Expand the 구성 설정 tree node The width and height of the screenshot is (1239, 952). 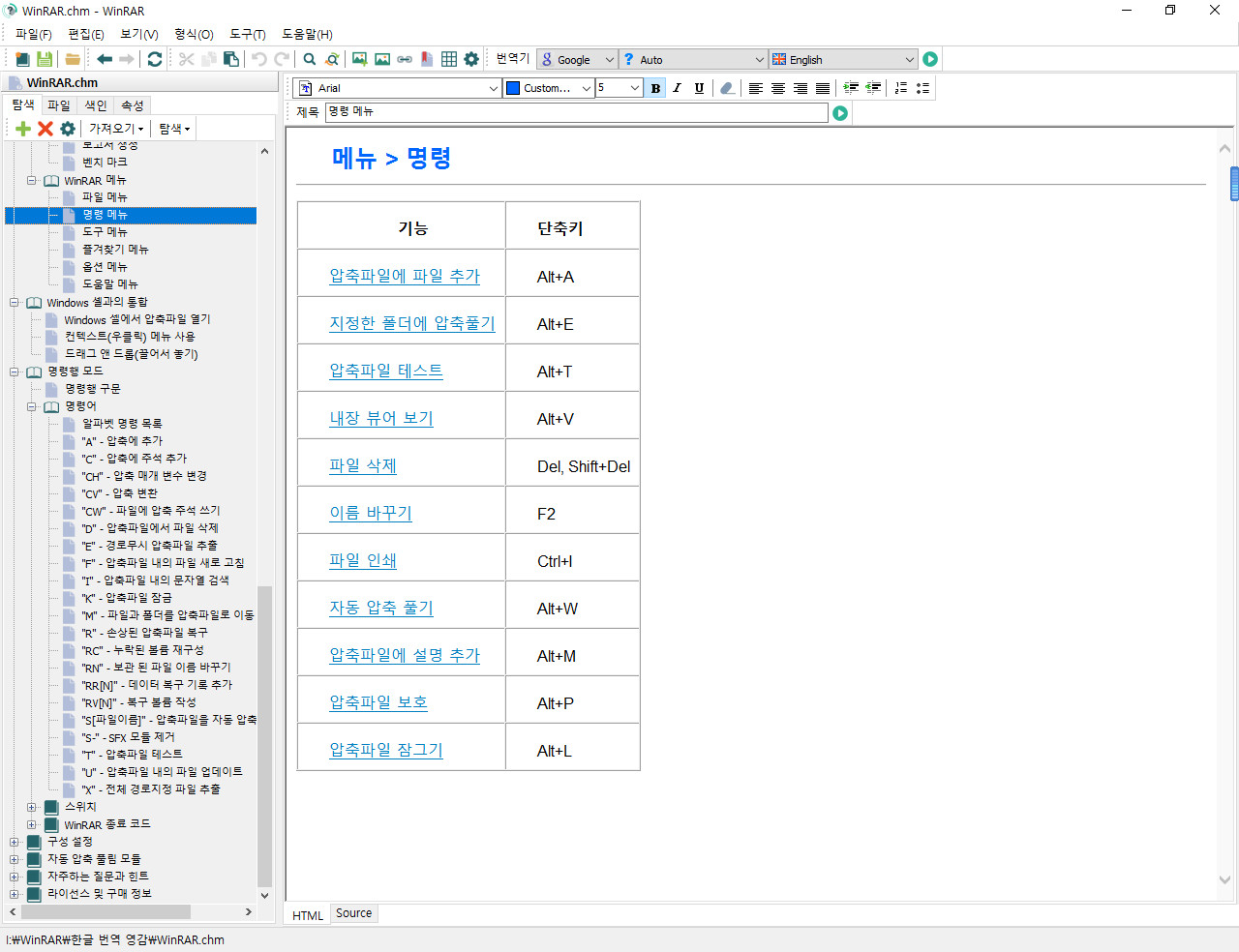click(14, 843)
